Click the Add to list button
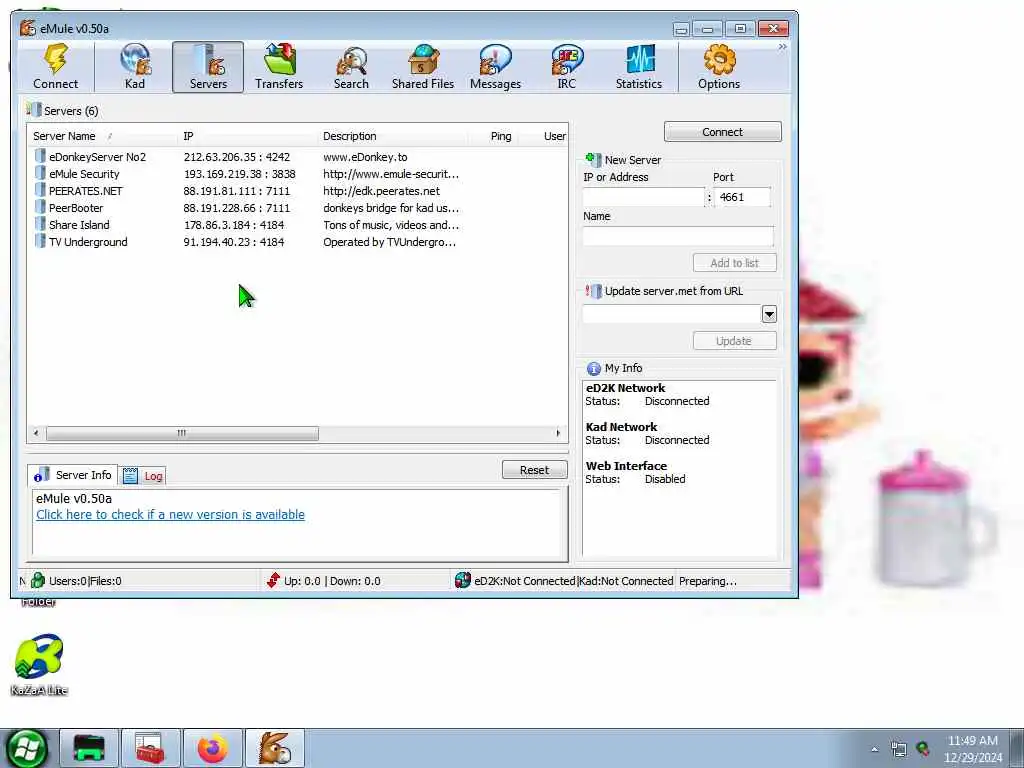Screen dimensions: 1024x768 (734, 263)
